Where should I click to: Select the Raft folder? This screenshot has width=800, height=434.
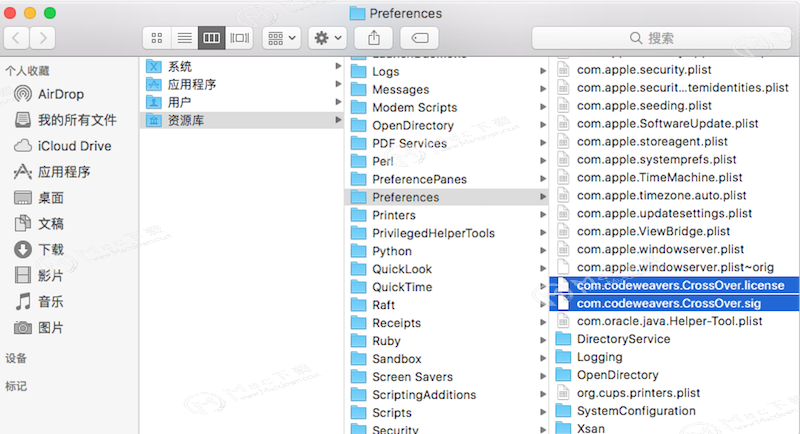[x=448, y=305]
